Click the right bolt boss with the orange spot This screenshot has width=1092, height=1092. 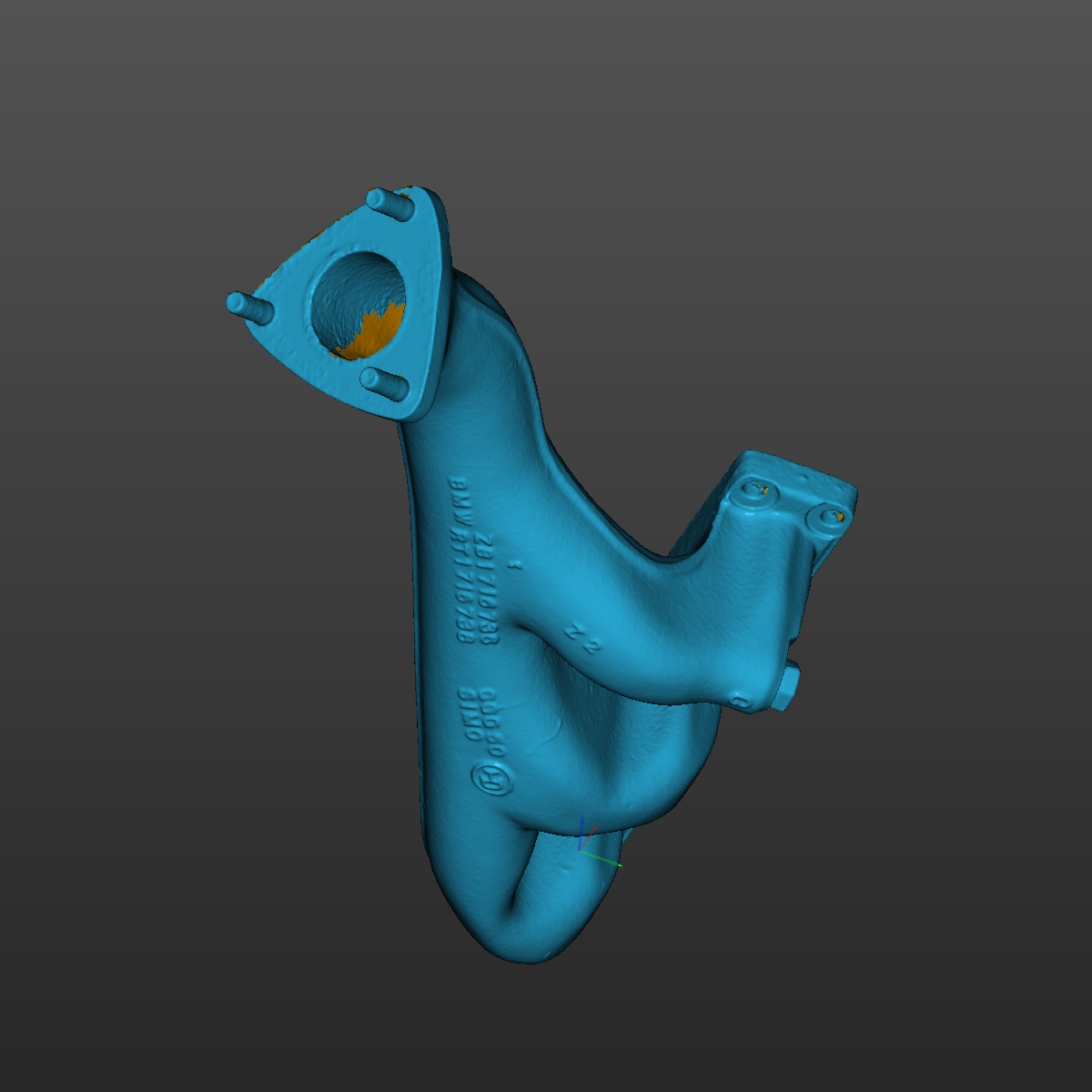pyautogui.click(x=828, y=517)
